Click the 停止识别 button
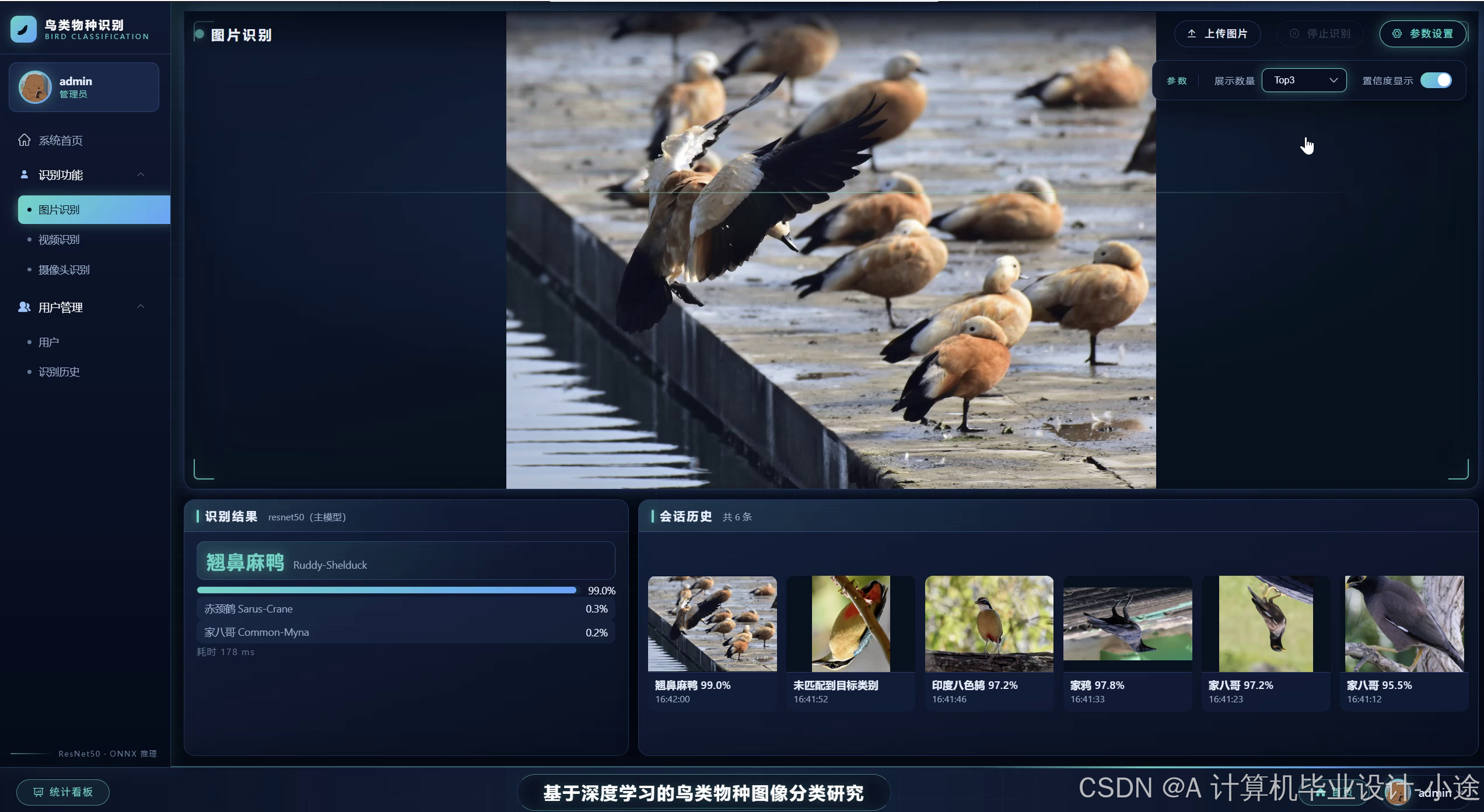This screenshot has width=1484, height=812. 1320,34
